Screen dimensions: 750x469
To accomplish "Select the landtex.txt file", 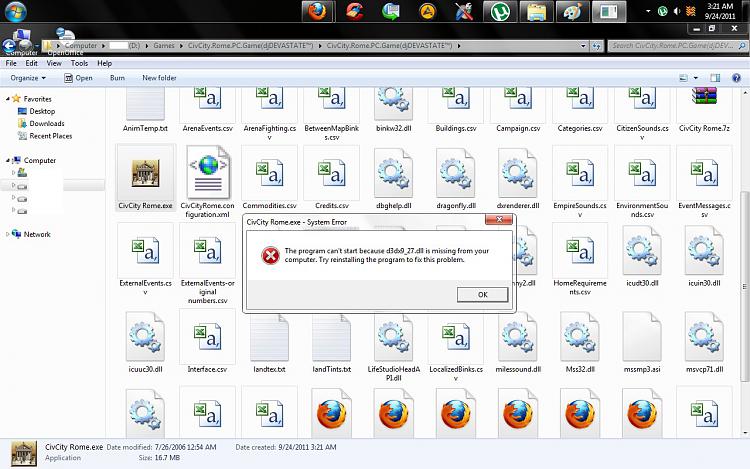I will click(x=269, y=341).
